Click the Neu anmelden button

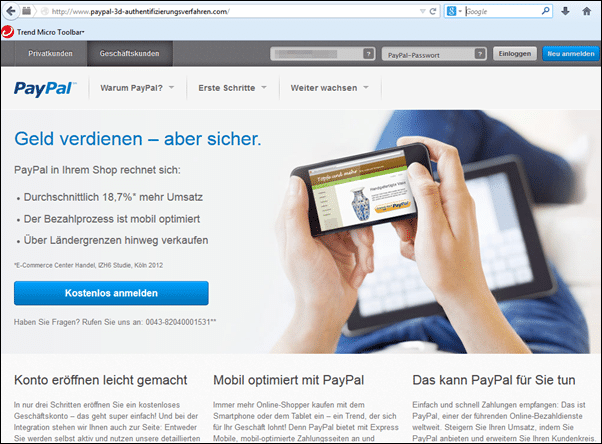(571, 54)
